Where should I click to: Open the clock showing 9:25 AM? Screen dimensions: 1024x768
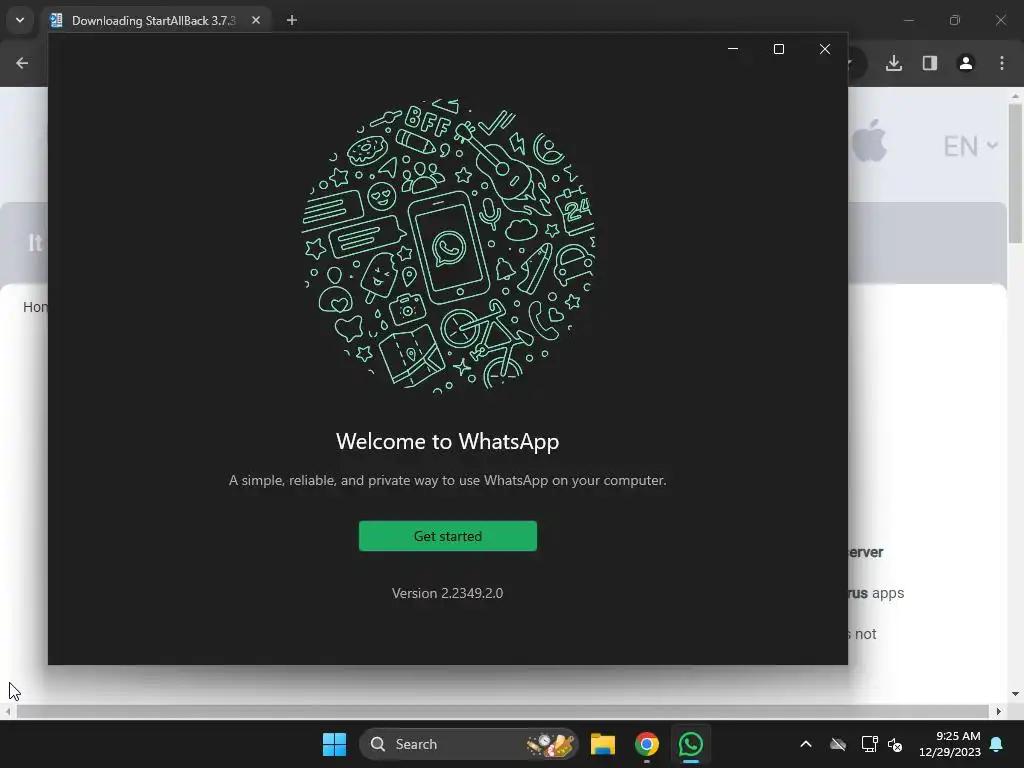[950, 744]
